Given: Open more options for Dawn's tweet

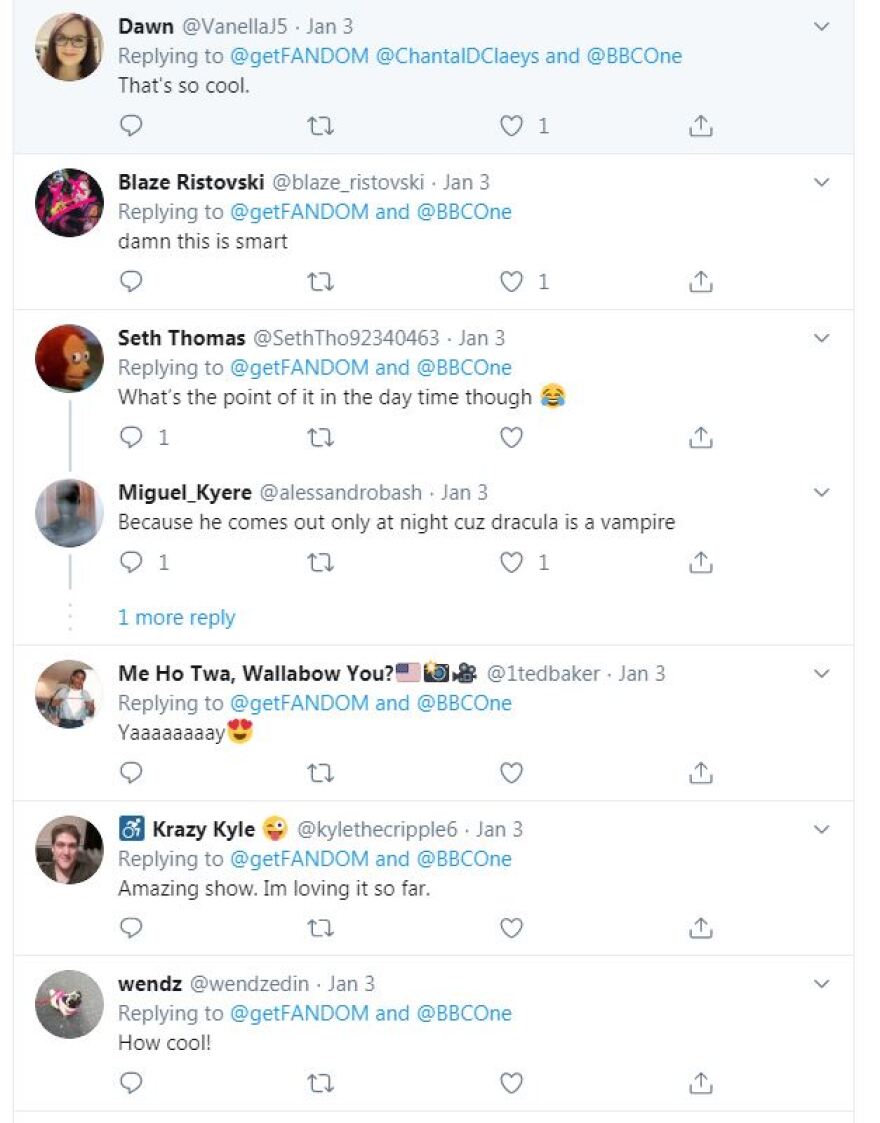Looking at the screenshot, I should point(822,27).
